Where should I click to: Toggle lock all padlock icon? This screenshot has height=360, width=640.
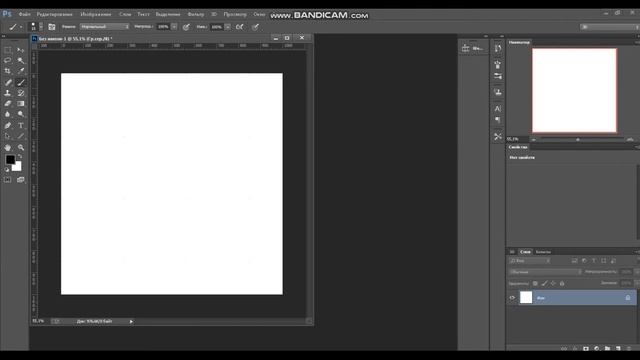[562, 283]
